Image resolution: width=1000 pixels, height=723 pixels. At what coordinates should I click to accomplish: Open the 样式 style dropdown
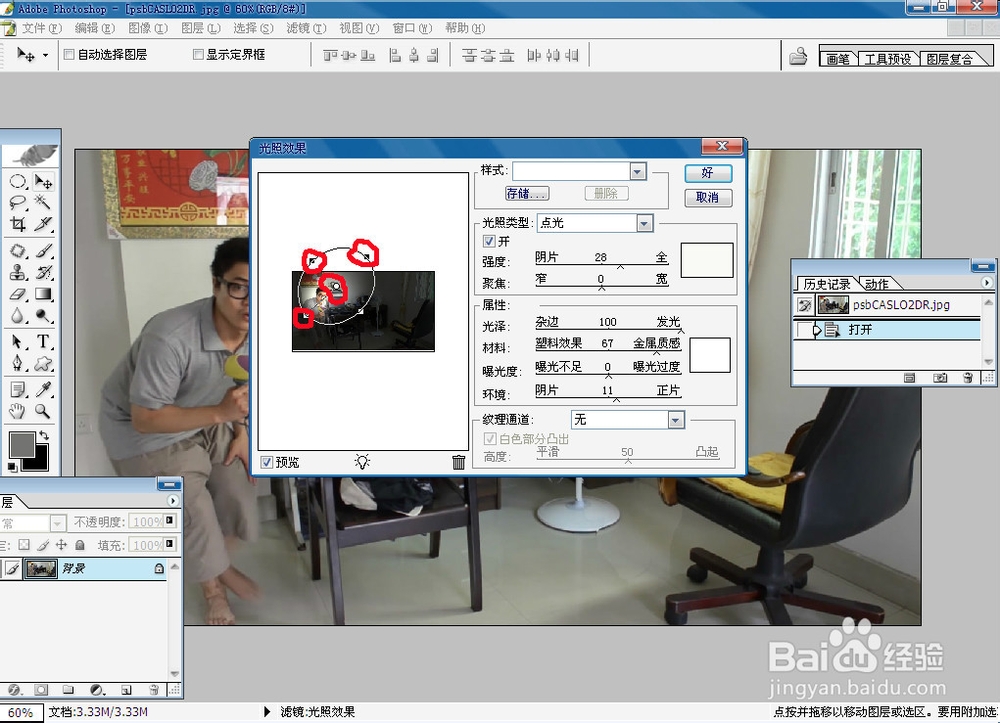(x=637, y=170)
